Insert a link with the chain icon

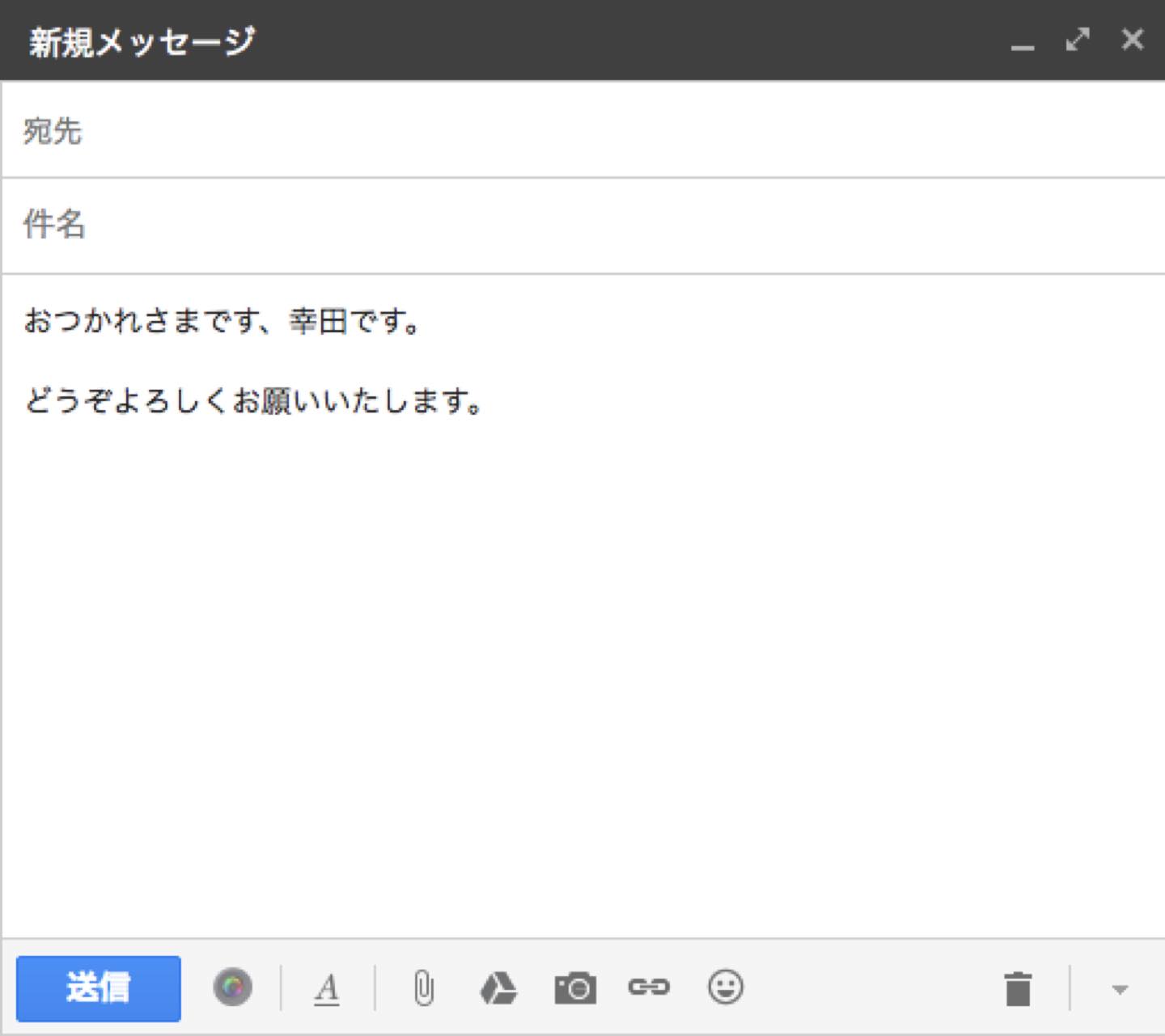pos(649,987)
